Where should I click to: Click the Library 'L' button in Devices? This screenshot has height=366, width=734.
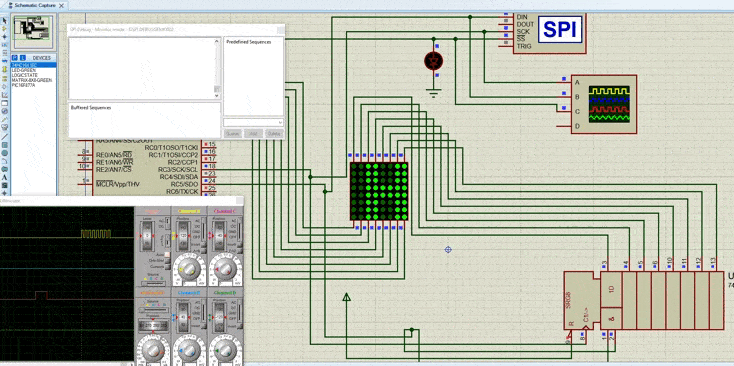click(x=22, y=58)
